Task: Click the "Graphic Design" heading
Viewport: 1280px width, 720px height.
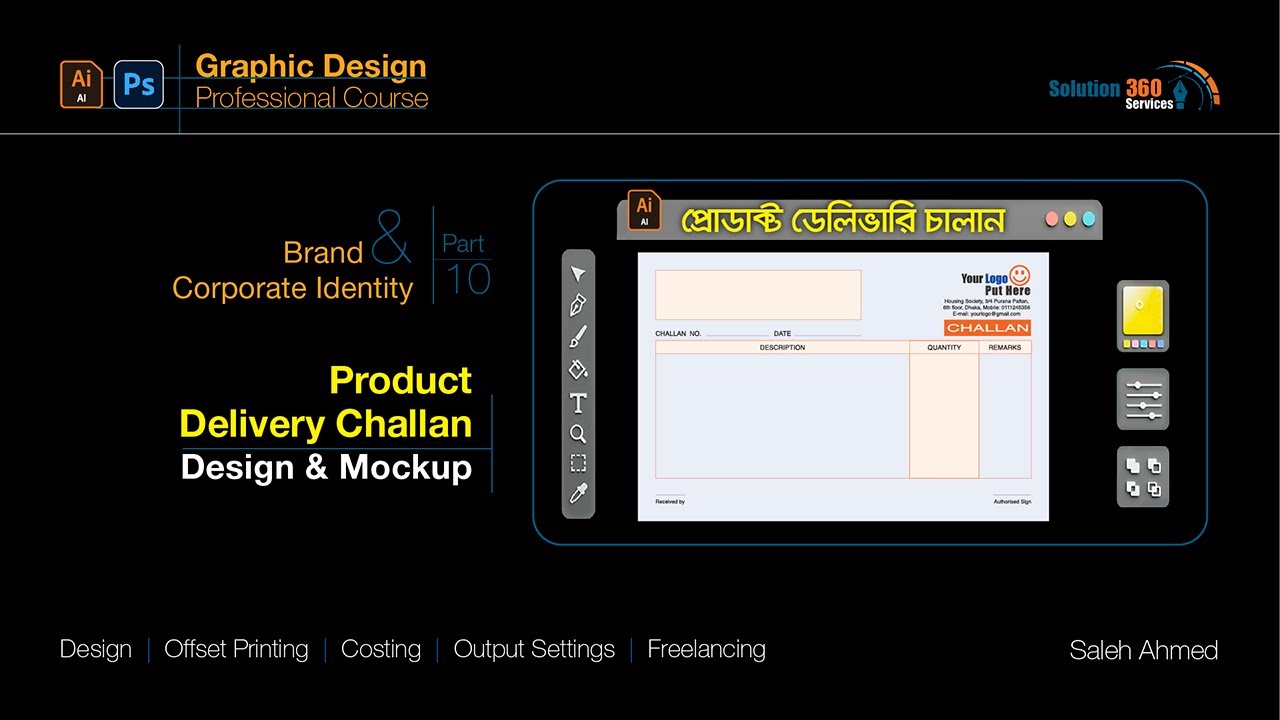Action: click(x=311, y=66)
